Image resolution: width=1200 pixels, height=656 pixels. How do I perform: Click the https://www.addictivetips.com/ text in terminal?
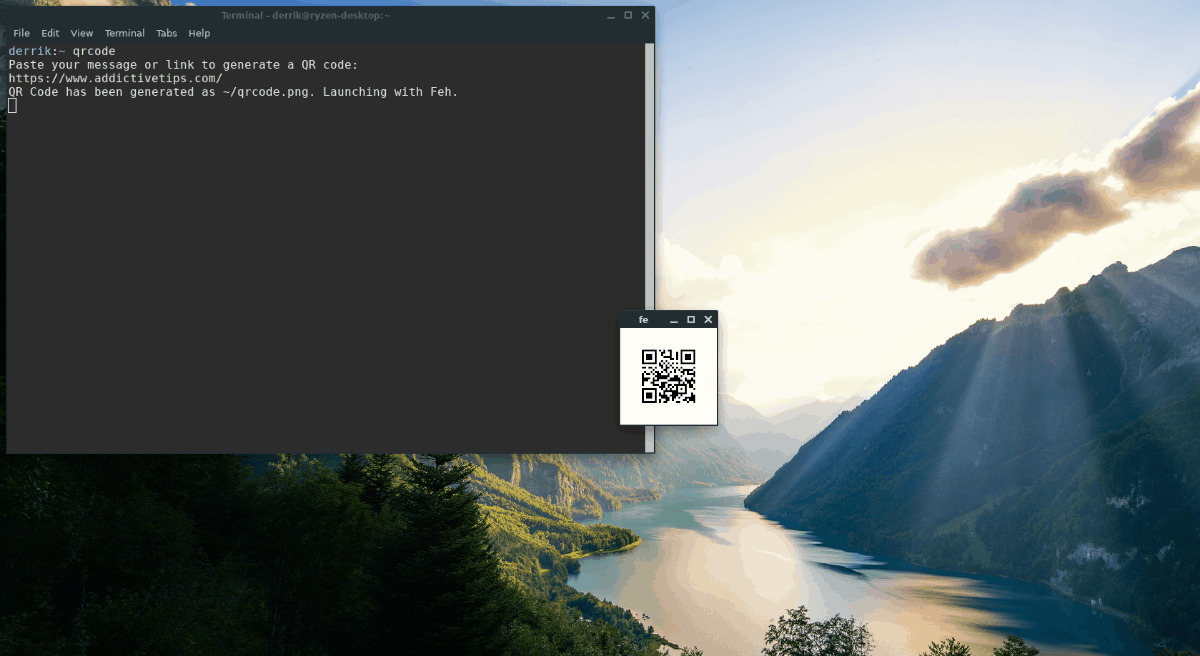[116, 78]
